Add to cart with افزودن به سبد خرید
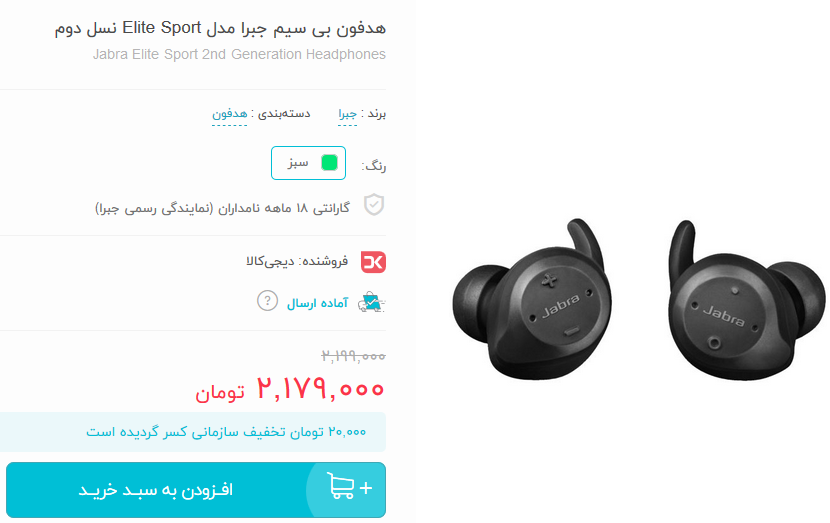The image size is (830, 523). pos(196,490)
